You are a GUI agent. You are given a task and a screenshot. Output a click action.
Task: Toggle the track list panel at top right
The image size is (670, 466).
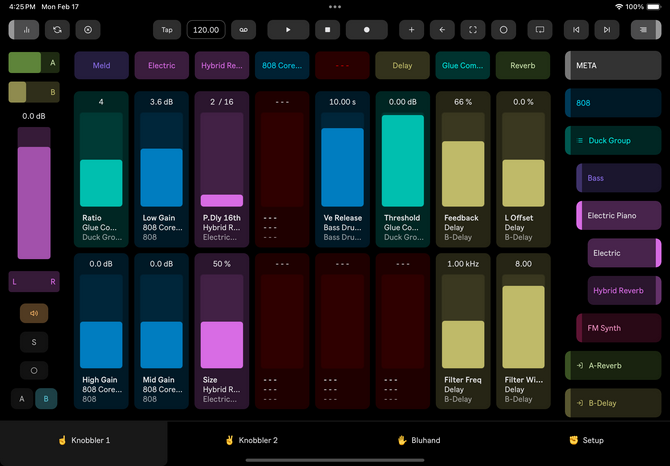[642, 30]
